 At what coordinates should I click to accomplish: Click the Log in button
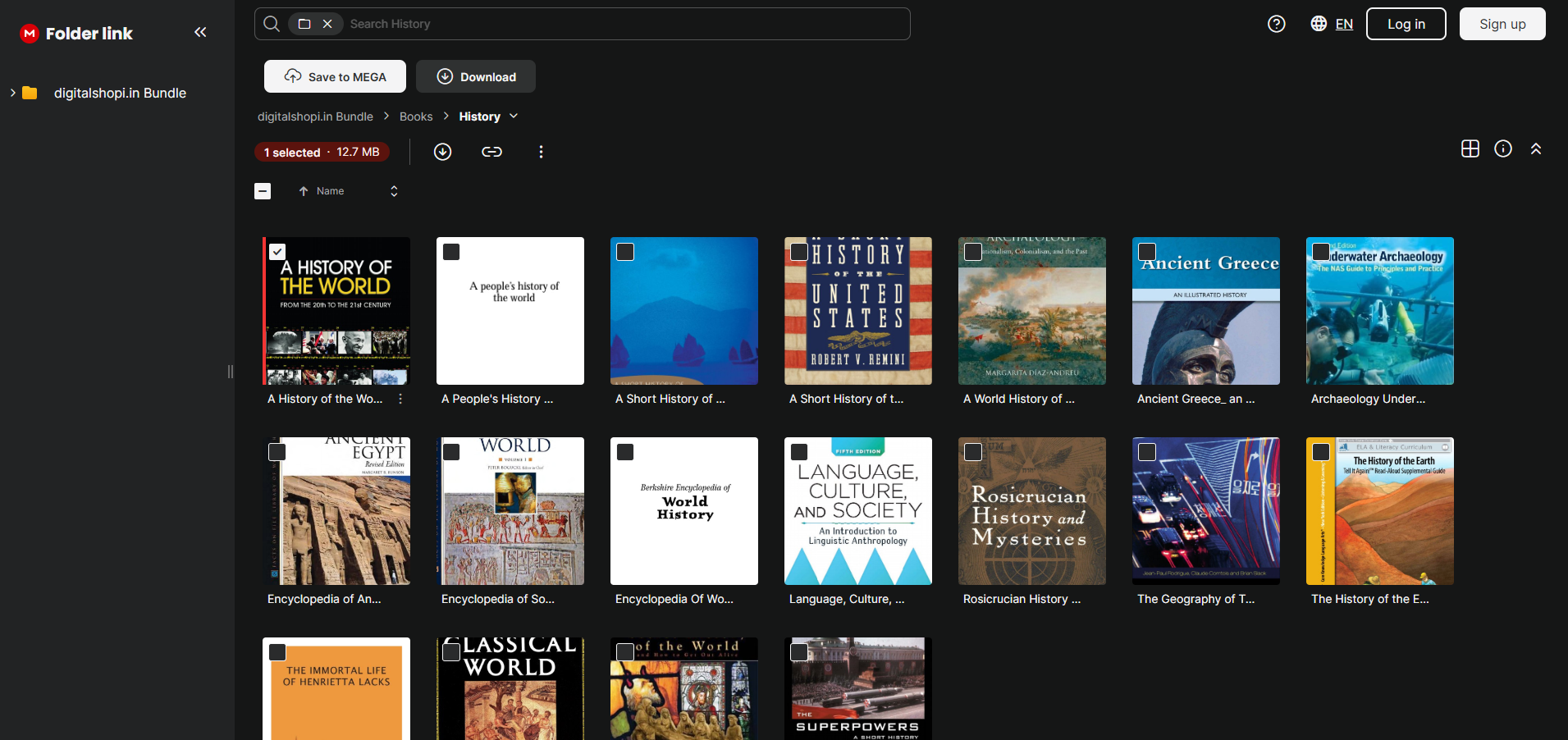1406,24
